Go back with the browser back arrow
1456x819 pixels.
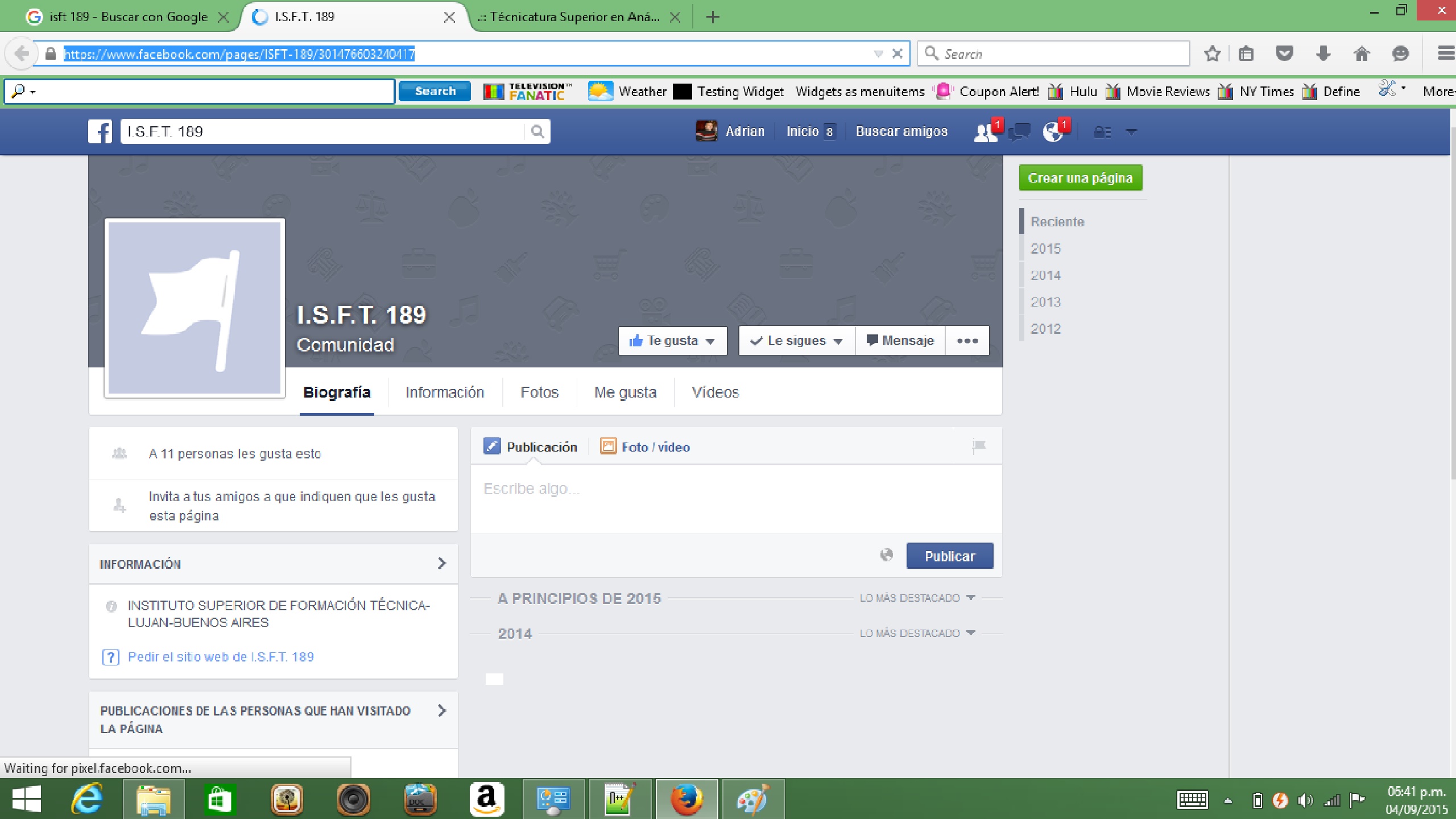point(21,54)
